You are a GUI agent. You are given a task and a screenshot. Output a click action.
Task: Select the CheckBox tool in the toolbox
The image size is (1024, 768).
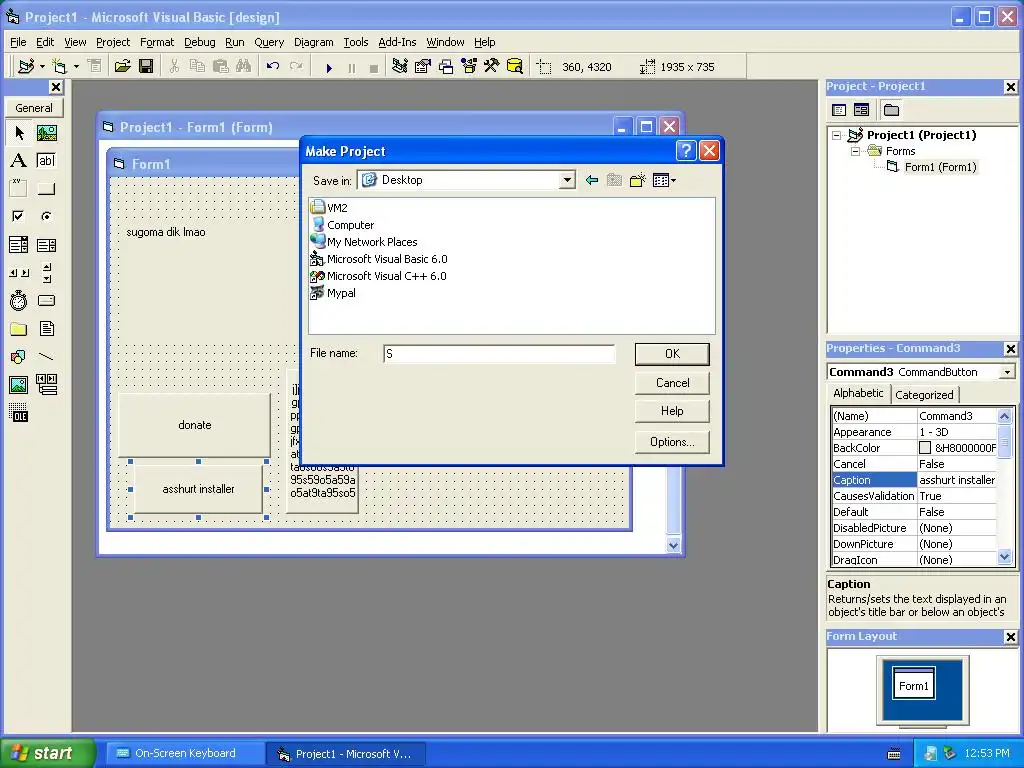tap(19, 216)
